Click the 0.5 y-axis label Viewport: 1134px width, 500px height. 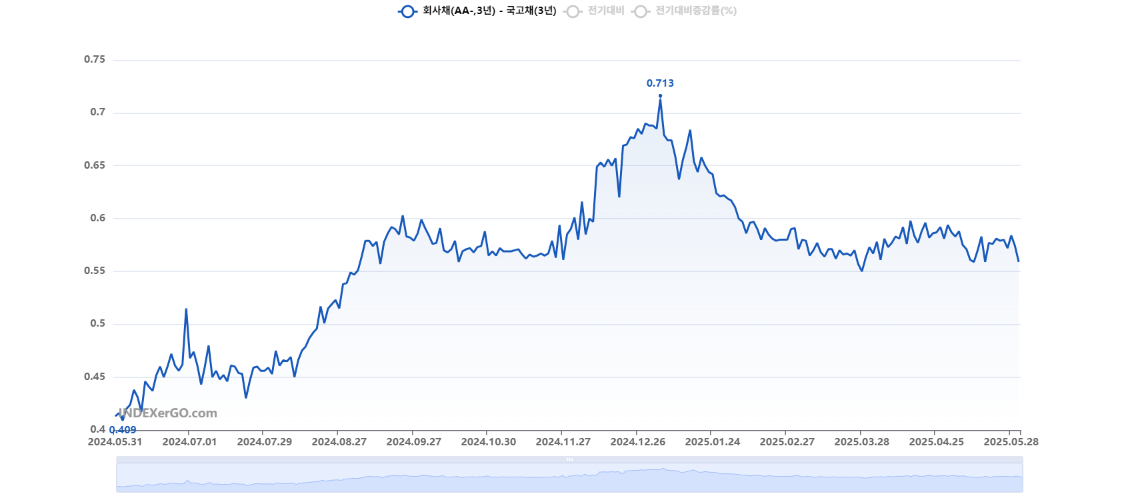[98, 324]
